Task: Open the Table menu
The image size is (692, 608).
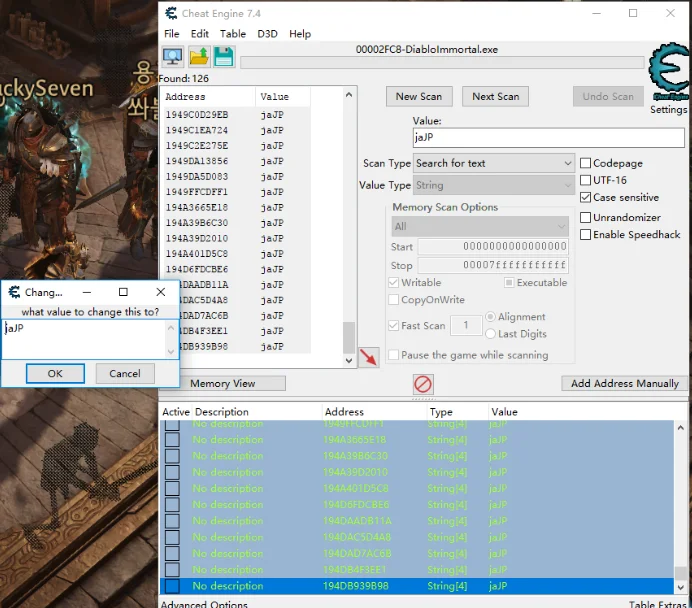Action: [233, 34]
